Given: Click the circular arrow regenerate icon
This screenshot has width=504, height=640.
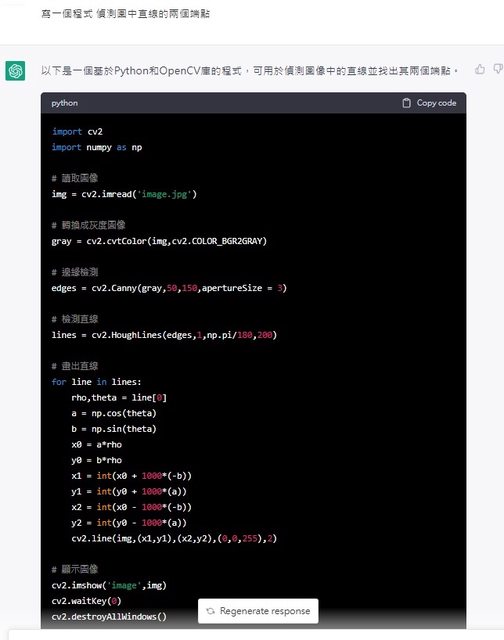Looking at the screenshot, I should tap(210, 611).
